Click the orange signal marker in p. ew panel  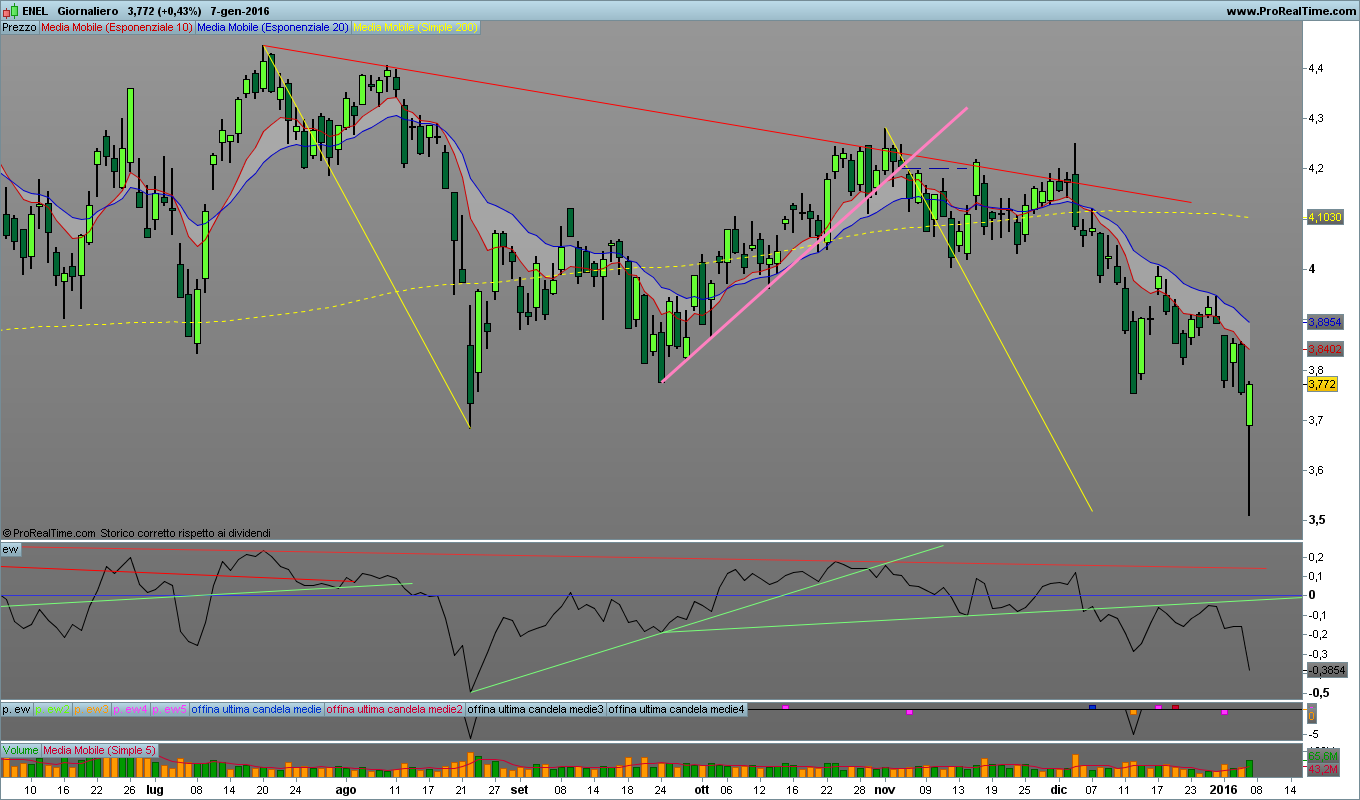point(1133,712)
